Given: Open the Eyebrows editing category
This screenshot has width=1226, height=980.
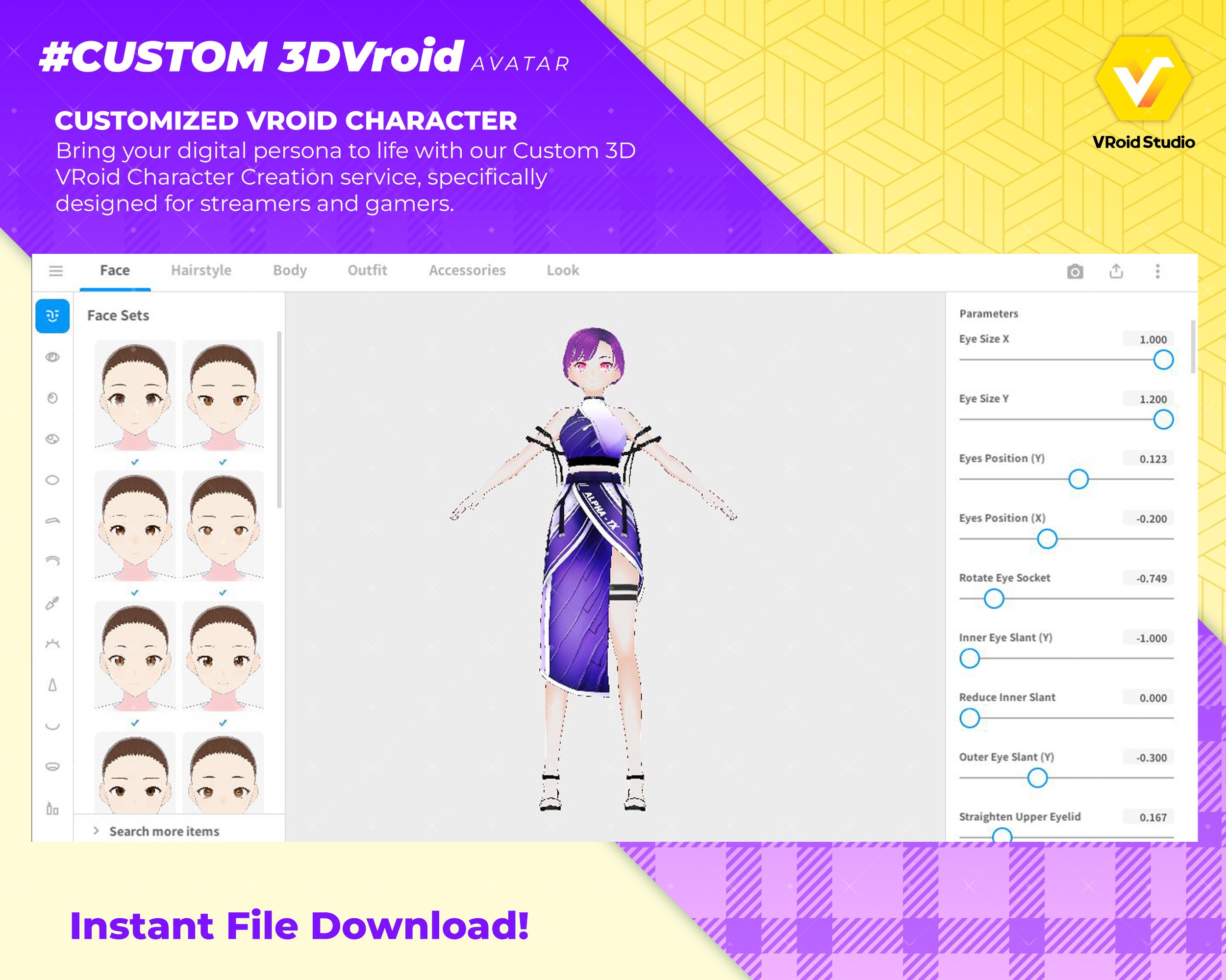Looking at the screenshot, I should tap(52, 520).
